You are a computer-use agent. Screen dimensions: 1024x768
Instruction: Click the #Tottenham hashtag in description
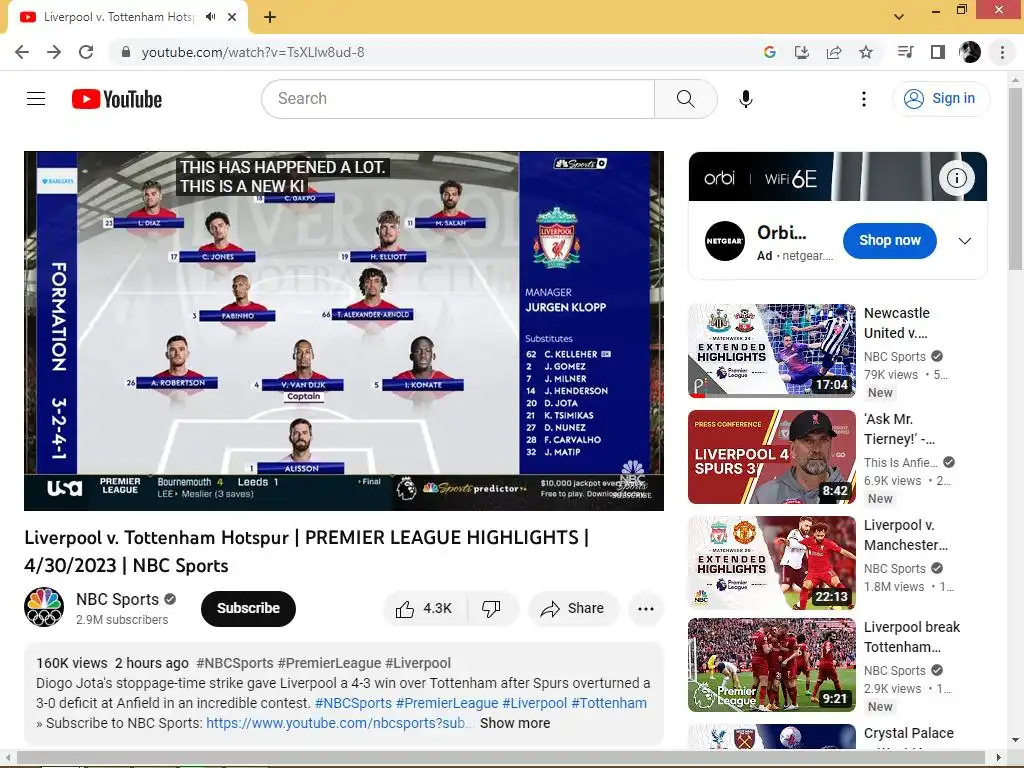tap(609, 703)
